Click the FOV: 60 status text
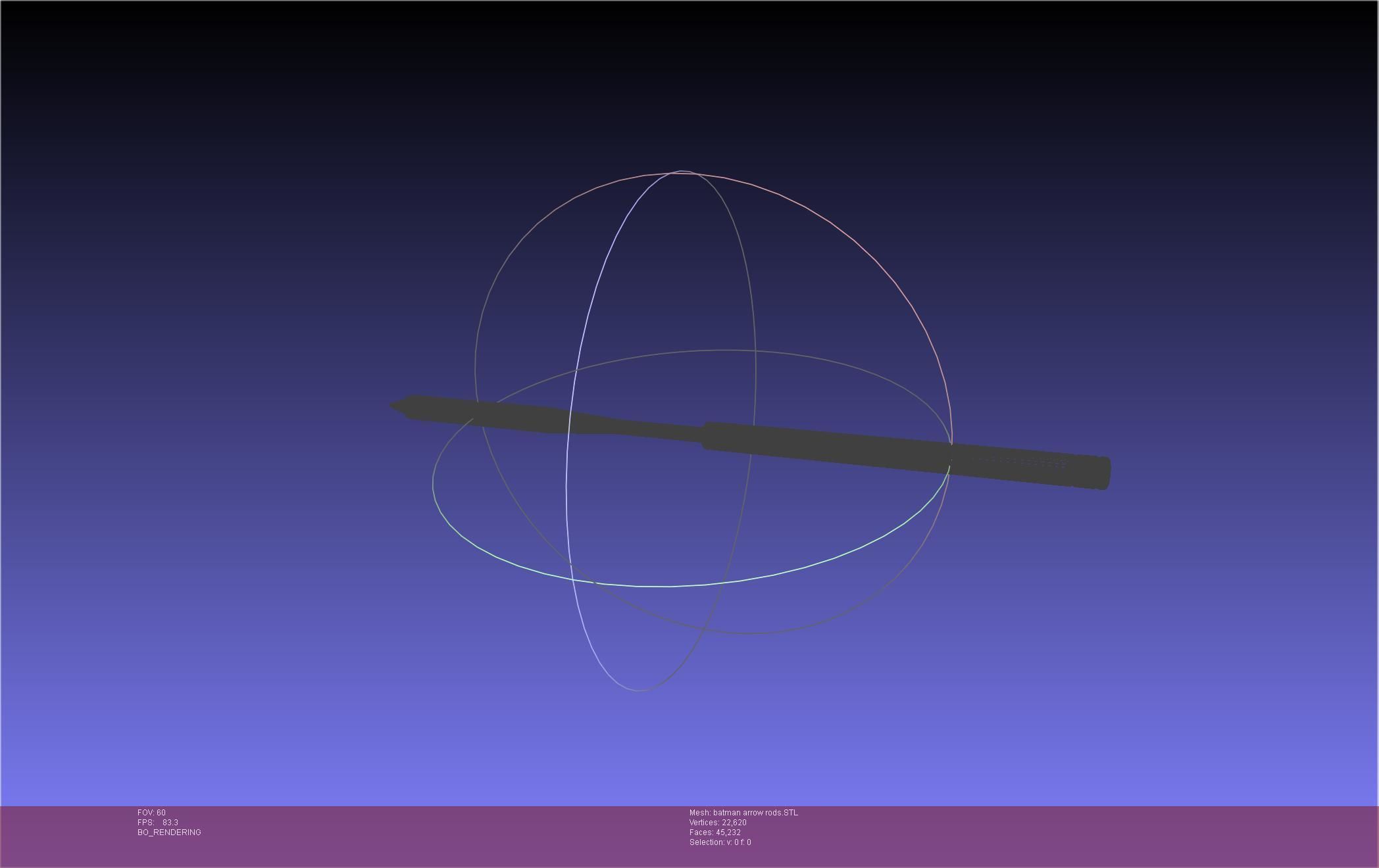Image resolution: width=1379 pixels, height=868 pixels. coord(151,813)
